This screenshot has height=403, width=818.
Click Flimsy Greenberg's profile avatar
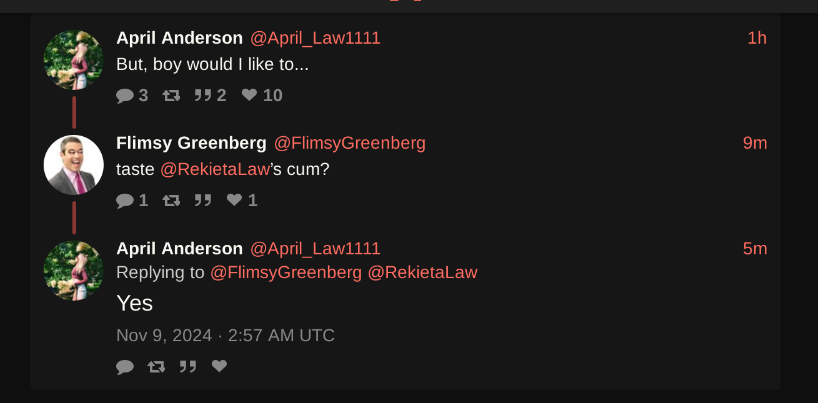pos(74,165)
